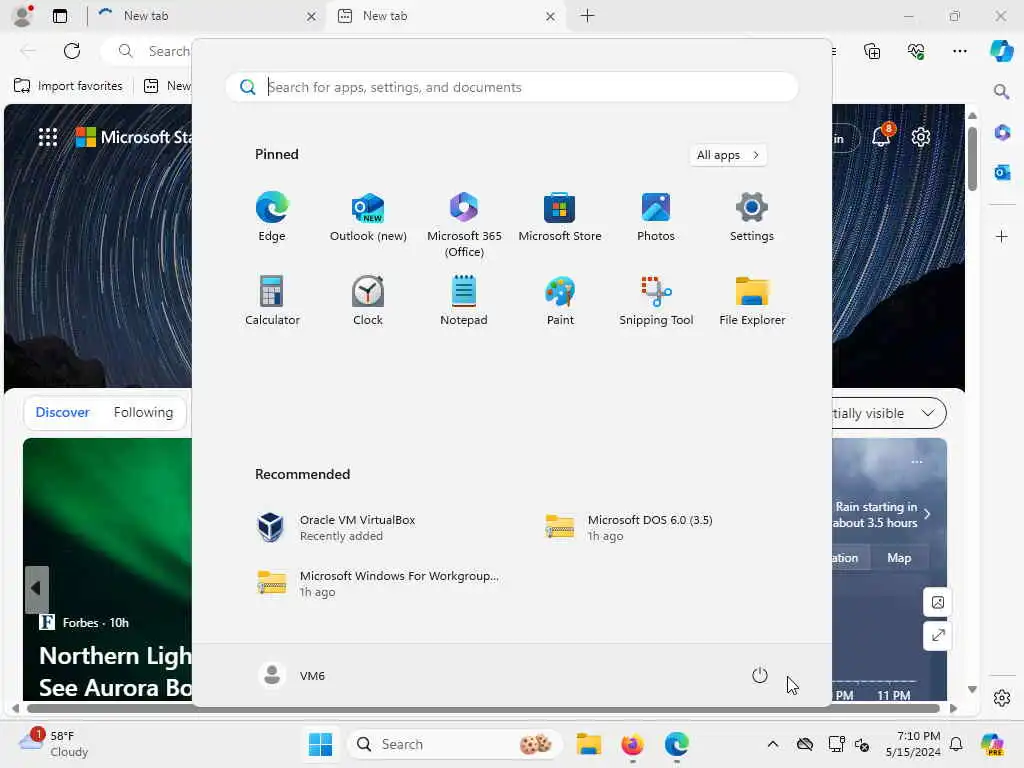Click the taskbar Search box
The image size is (1024, 768).
point(455,744)
